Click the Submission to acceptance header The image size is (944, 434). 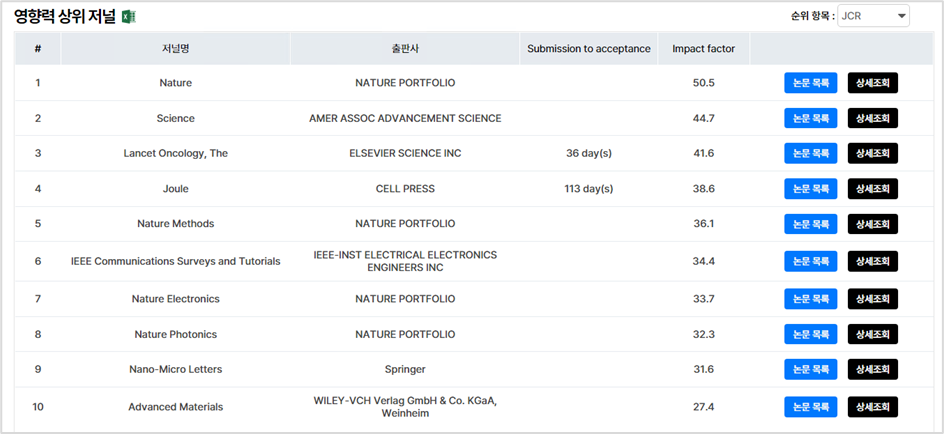click(x=589, y=49)
